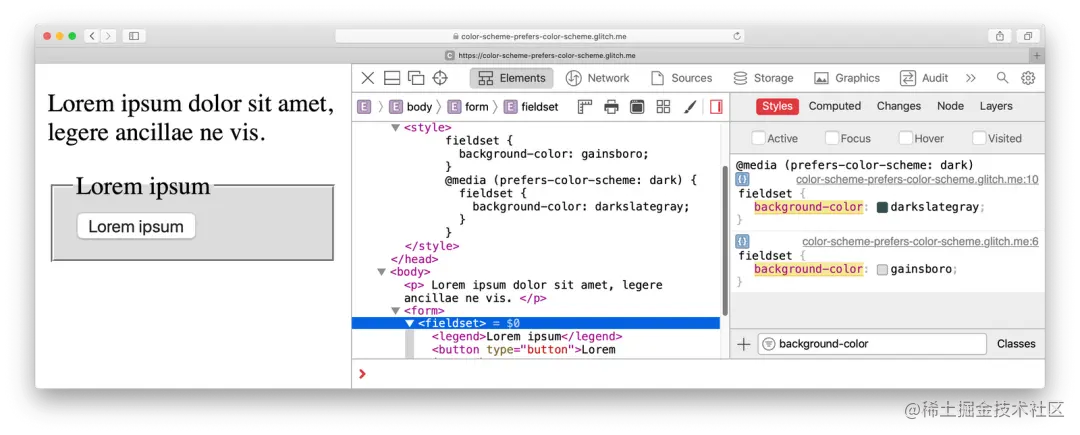The height and width of the screenshot is (435, 1080).
Task: Toggle the rulers icon in the DOM toolbar
Action: coord(585,107)
